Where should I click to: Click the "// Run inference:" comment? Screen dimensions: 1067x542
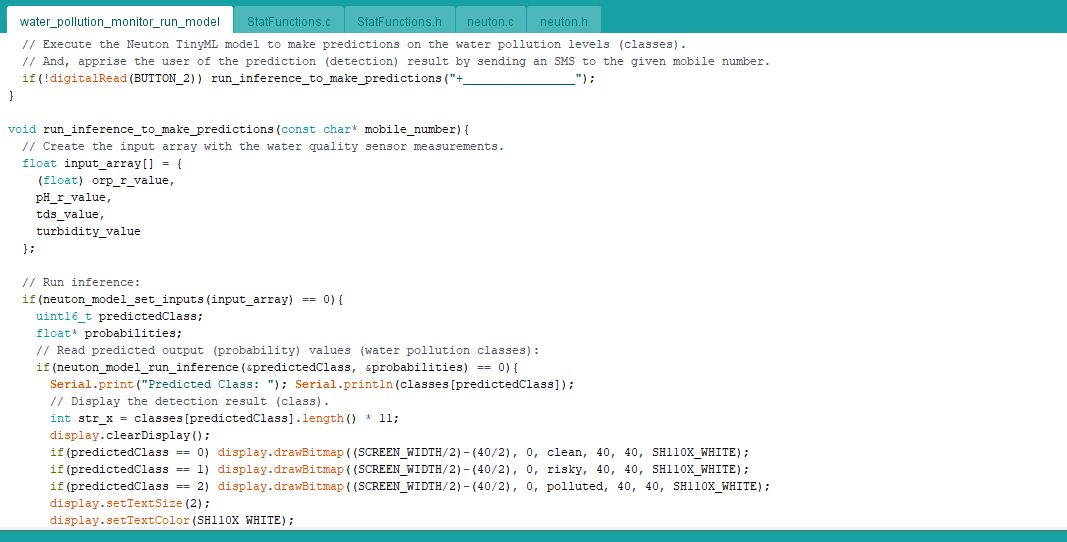point(81,282)
